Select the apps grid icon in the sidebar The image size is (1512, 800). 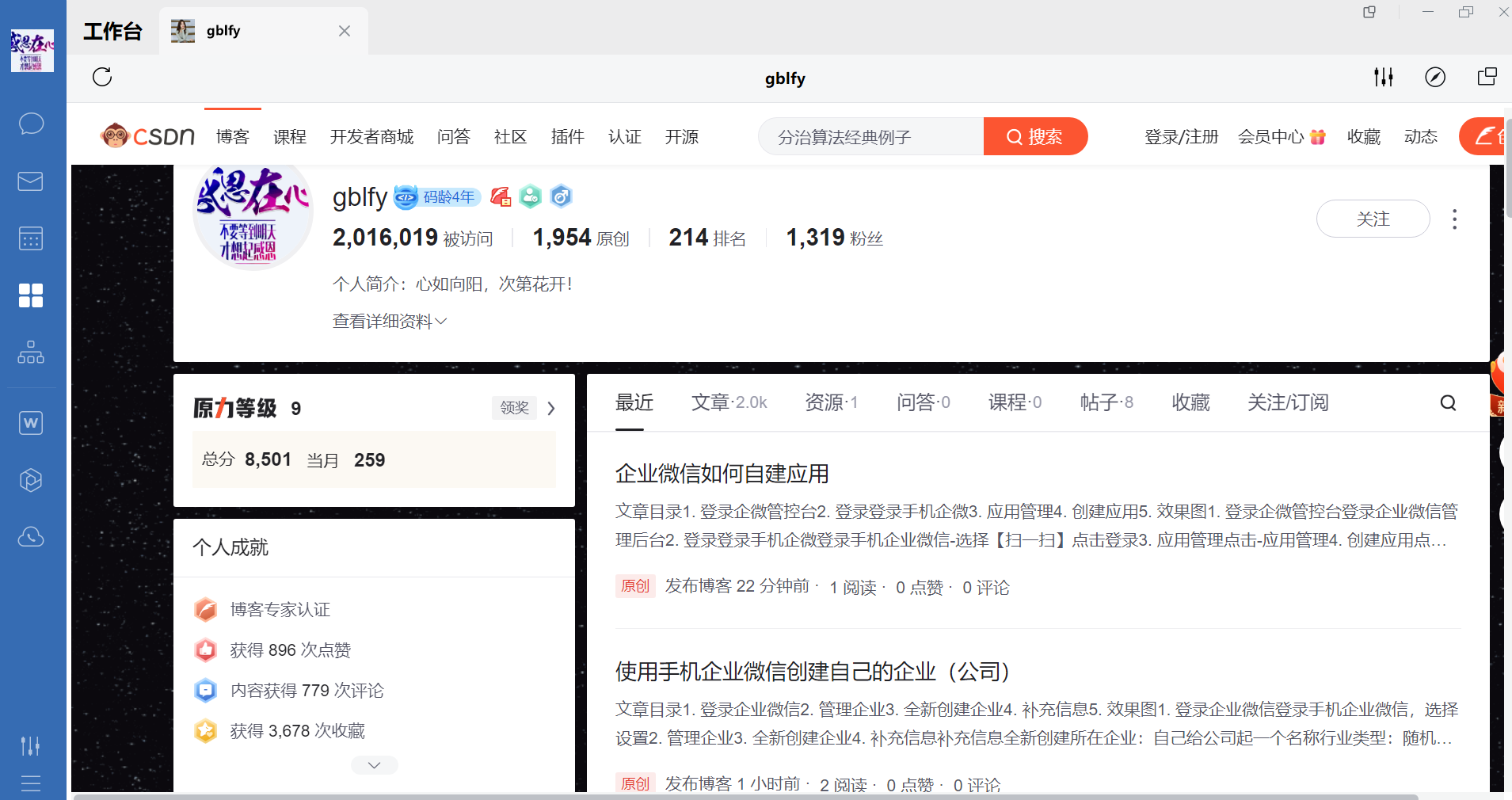30,295
